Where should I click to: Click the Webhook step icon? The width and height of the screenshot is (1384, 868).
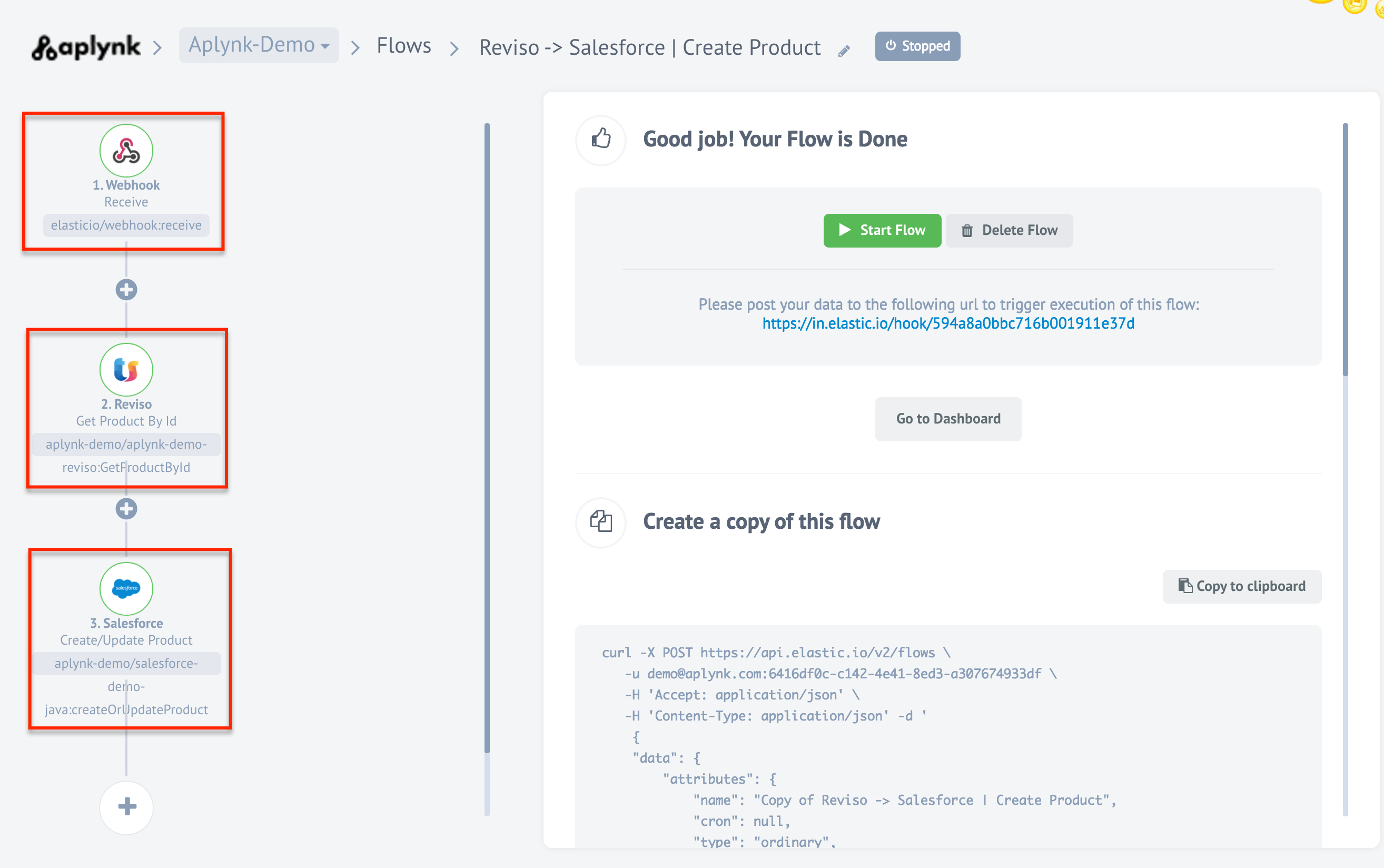[x=126, y=151]
